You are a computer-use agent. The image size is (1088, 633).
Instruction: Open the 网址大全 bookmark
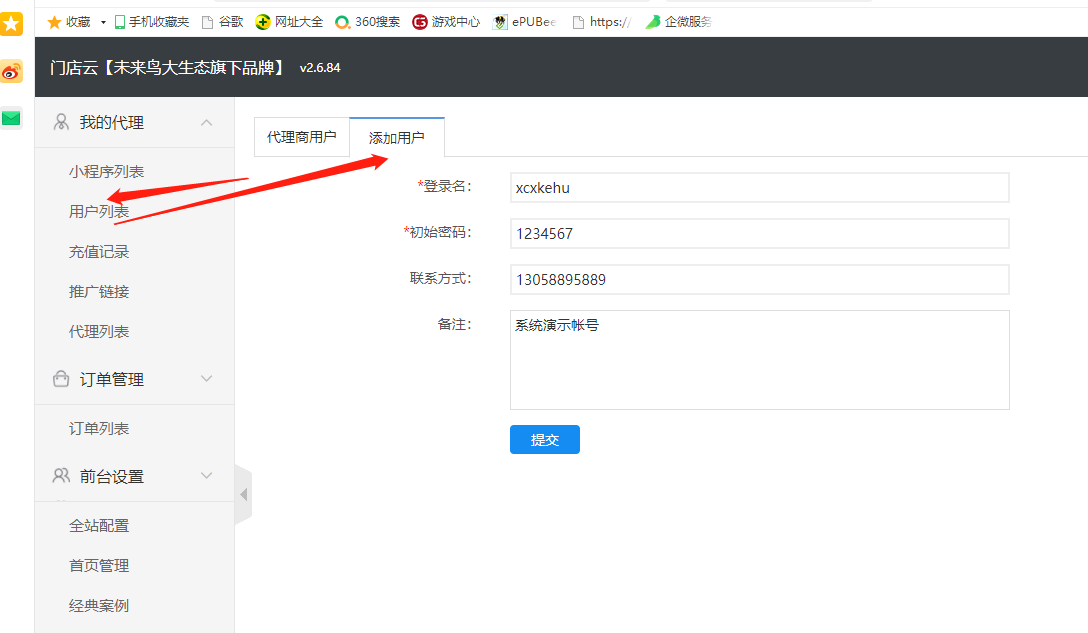point(289,22)
